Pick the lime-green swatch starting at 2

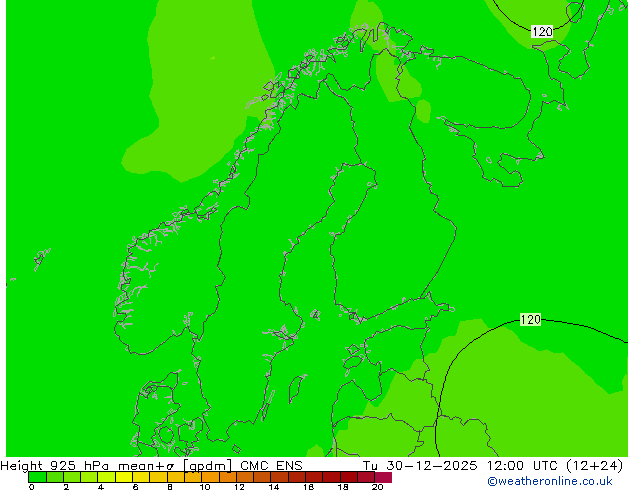tap(72, 477)
